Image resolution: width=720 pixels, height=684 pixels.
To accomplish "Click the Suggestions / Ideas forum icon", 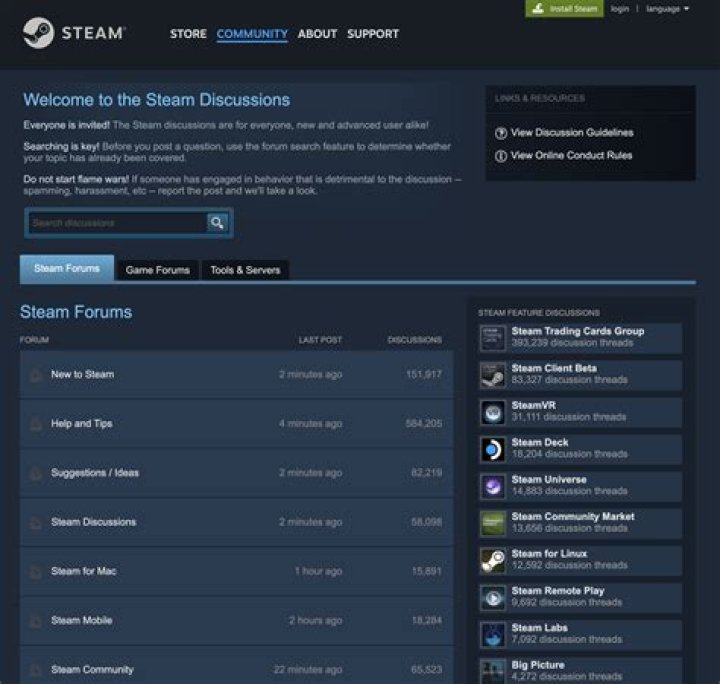I will (36, 473).
